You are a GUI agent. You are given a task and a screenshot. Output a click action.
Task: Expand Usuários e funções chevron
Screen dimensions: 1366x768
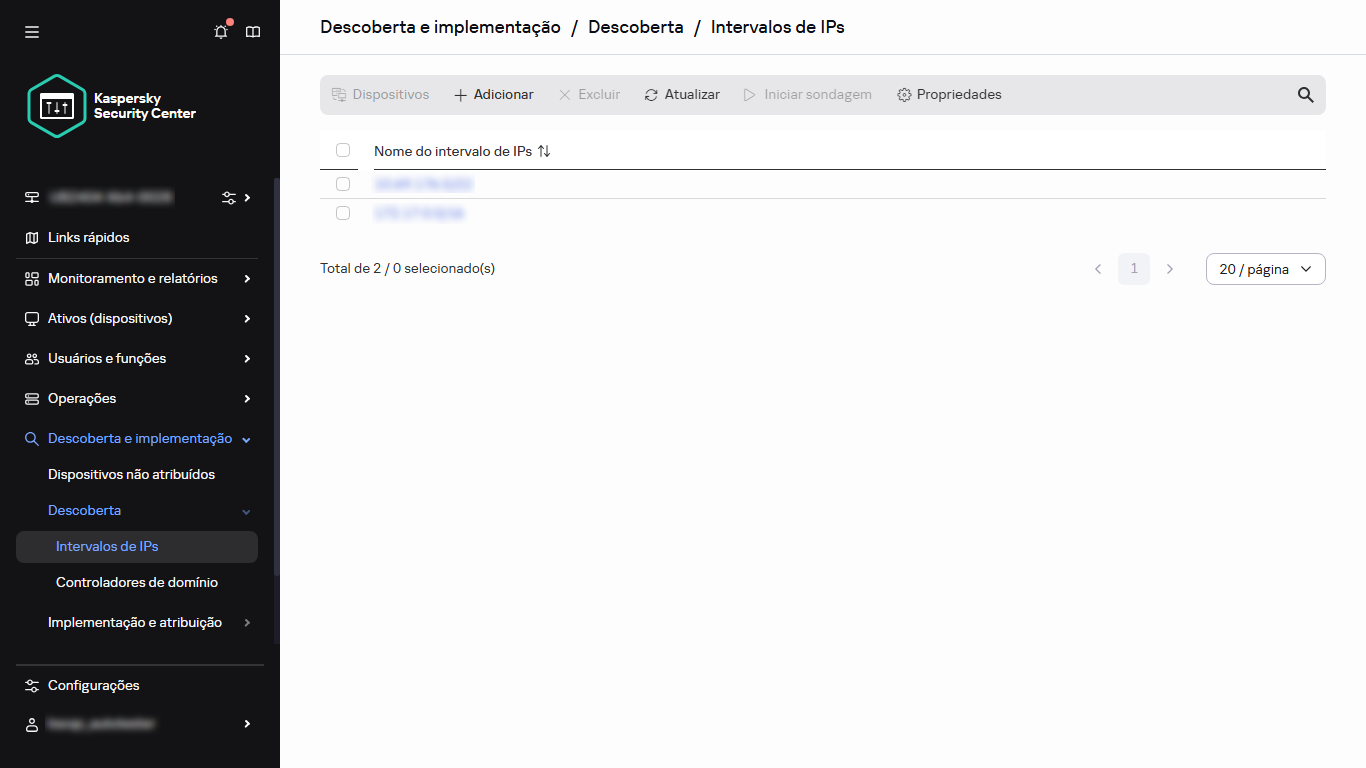tap(247, 359)
